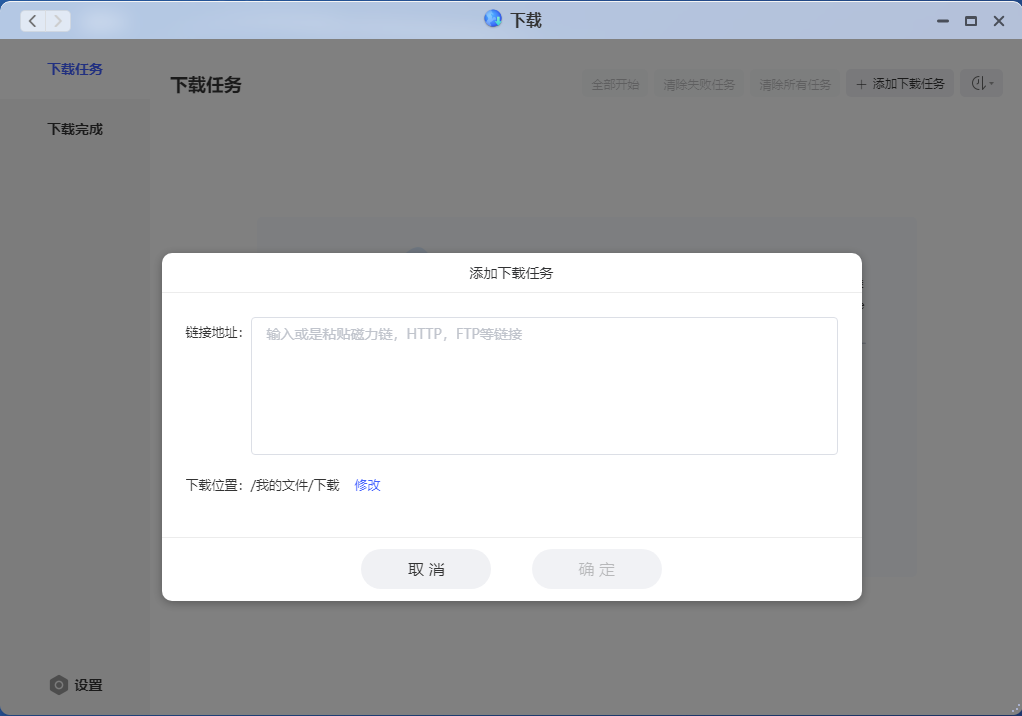Click 修改 to change download location
The width and height of the screenshot is (1022, 716).
point(367,485)
